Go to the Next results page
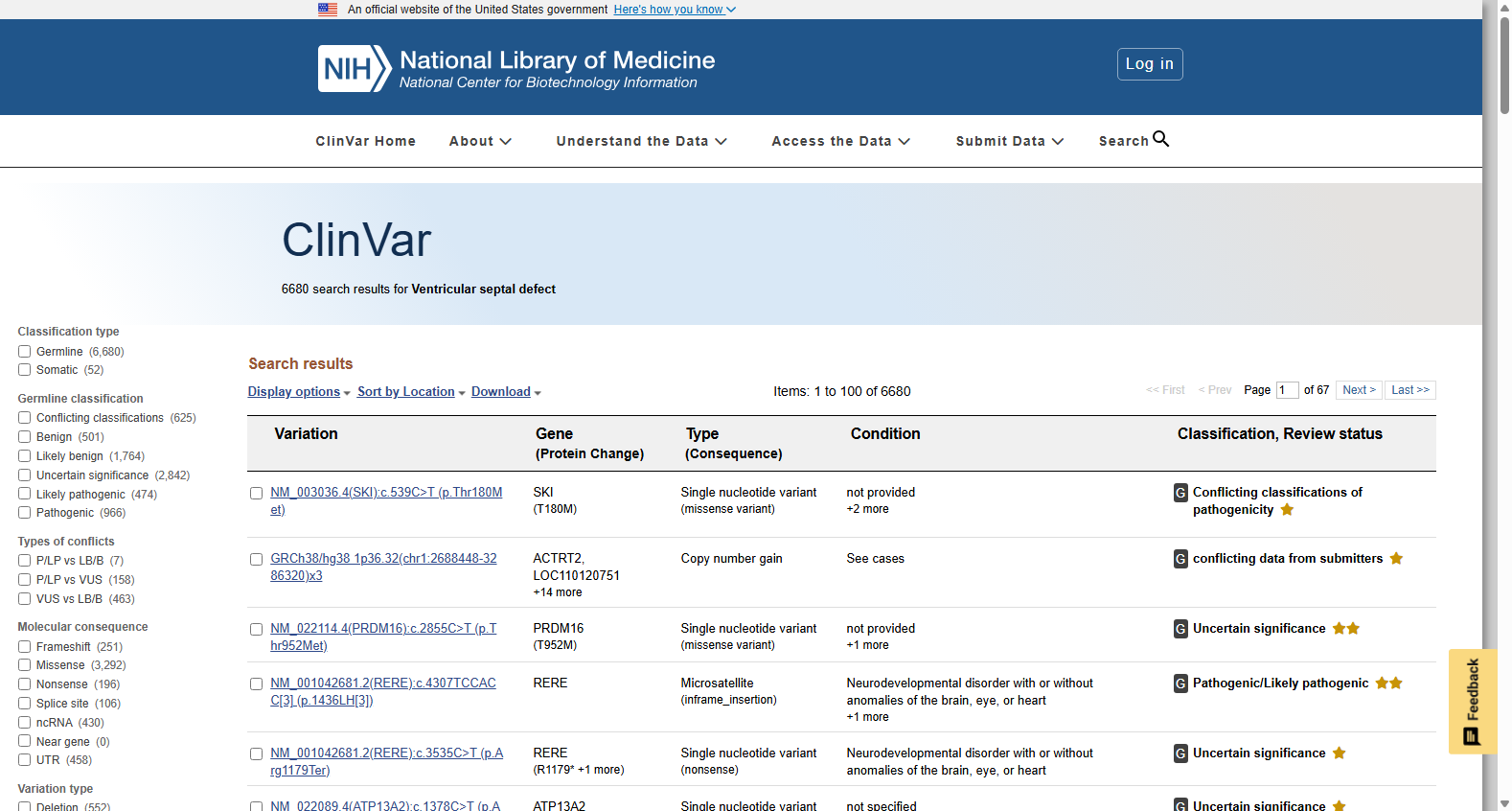This screenshot has width=1512, height=811. (1359, 390)
